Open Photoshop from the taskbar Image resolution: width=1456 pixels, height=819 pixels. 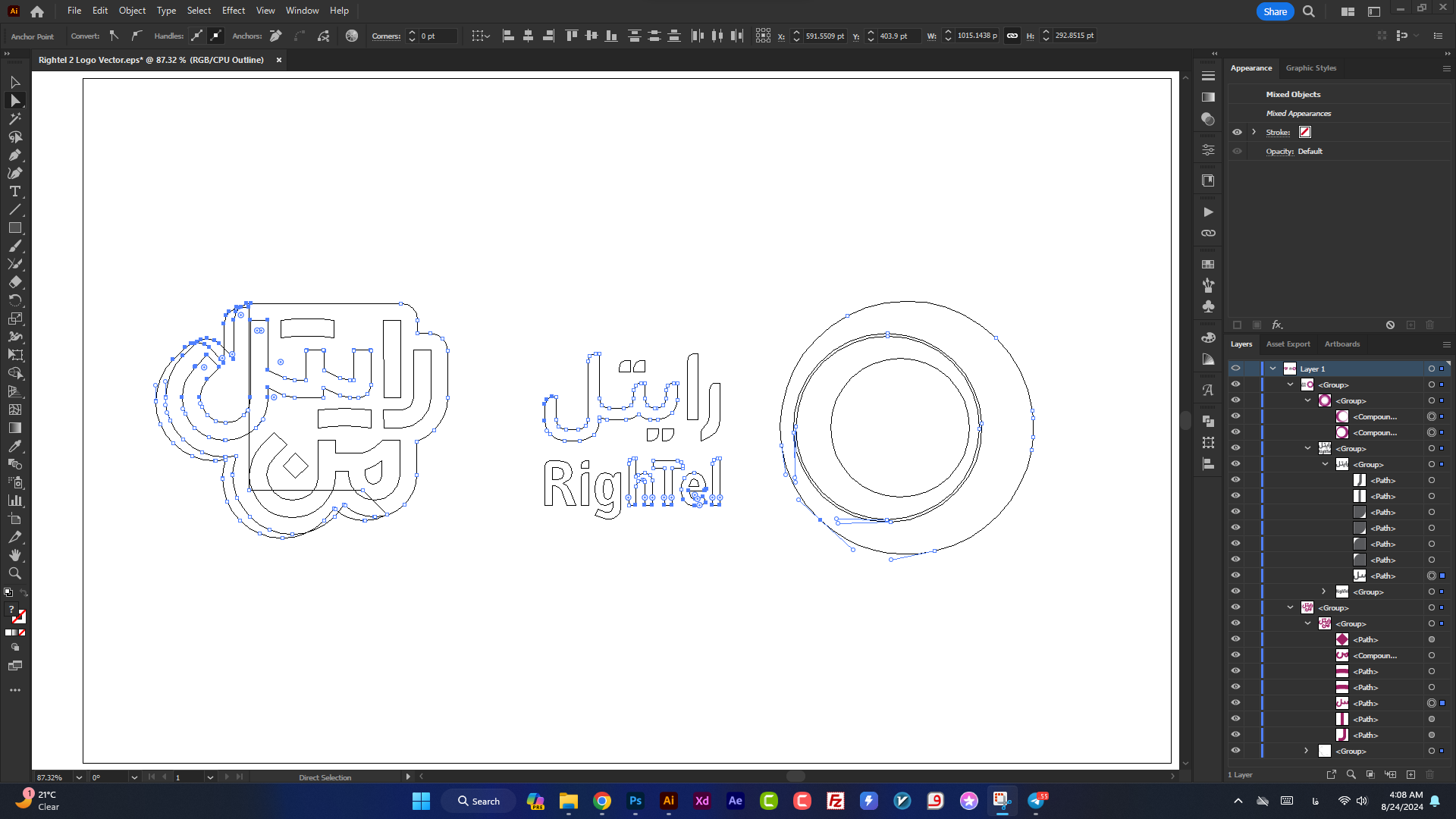pyautogui.click(x=635, y=801)
